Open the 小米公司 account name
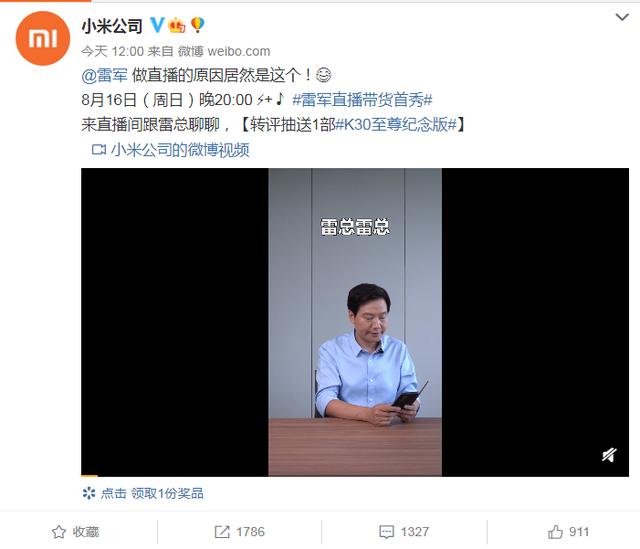 (112, 26)
